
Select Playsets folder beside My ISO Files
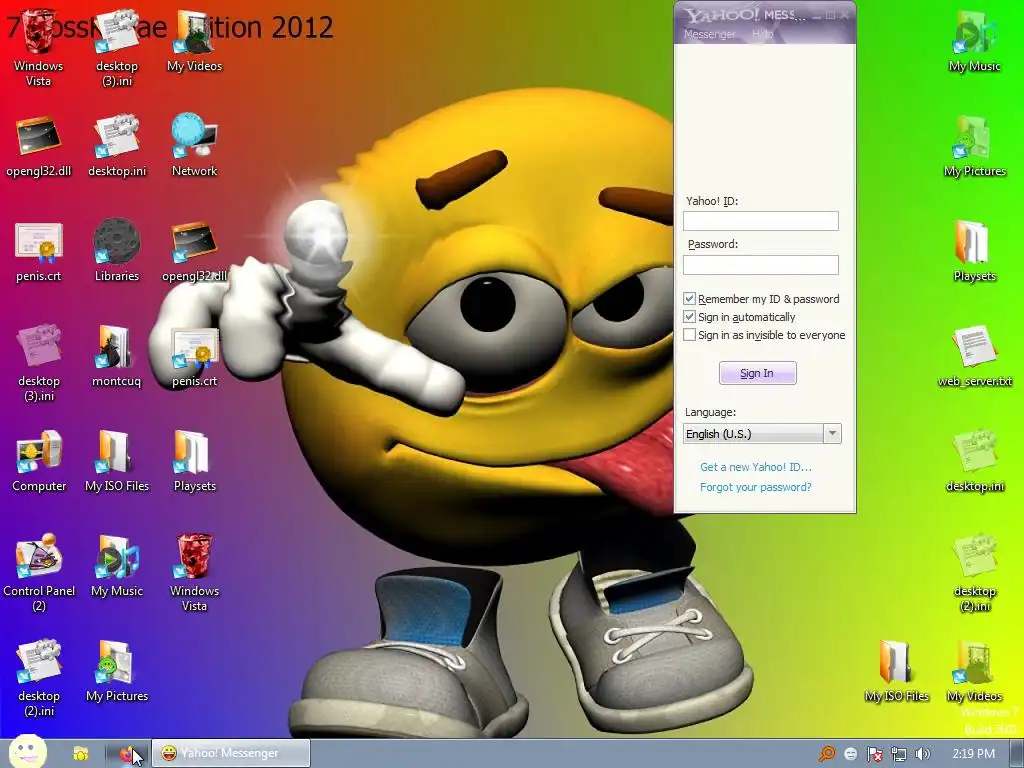click(x=195, y=460)
